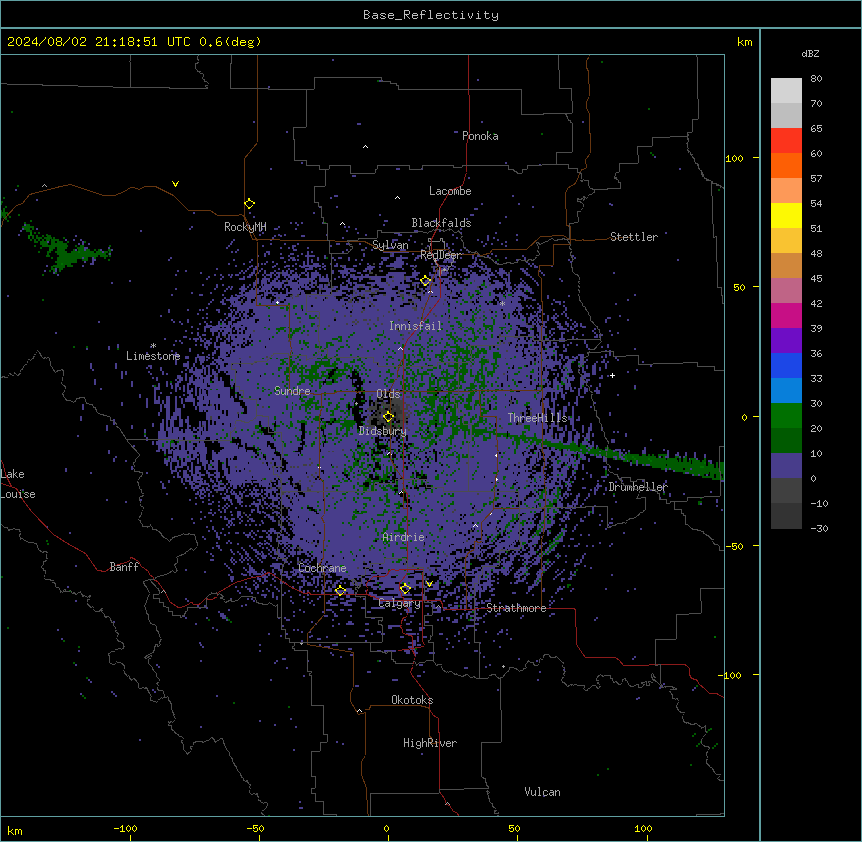The height and width of the screenshot is (842, 862).
Task: Click the light blue 33-30 dBZ swatch
Action: tap(786, 391)
